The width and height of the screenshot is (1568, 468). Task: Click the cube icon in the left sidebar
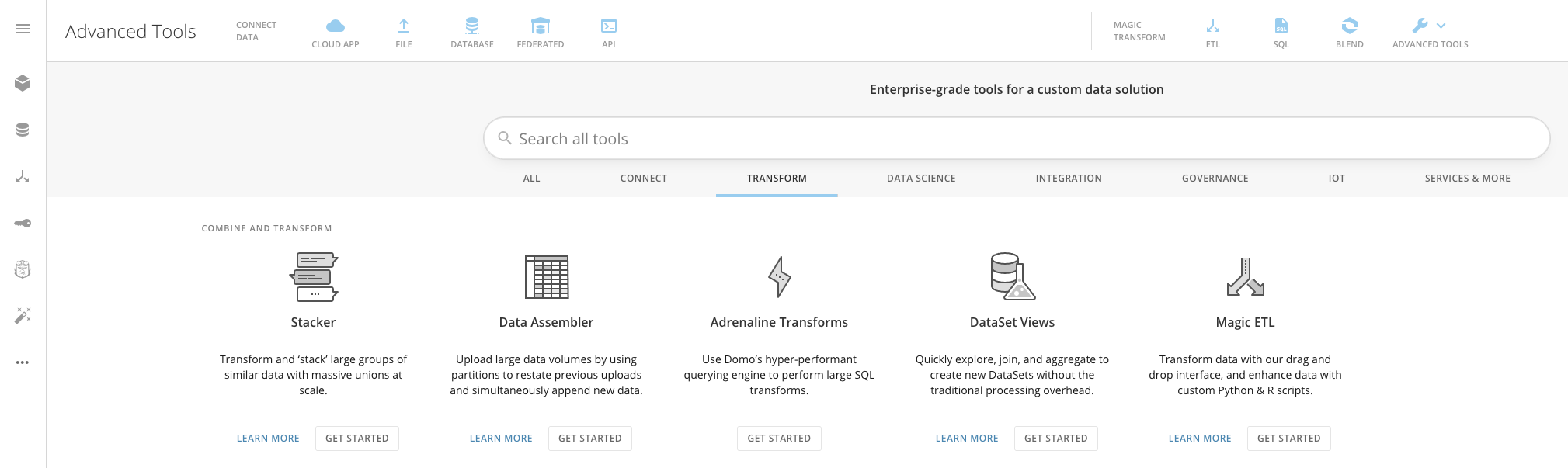pyautogui.click(x=23, y=82)
